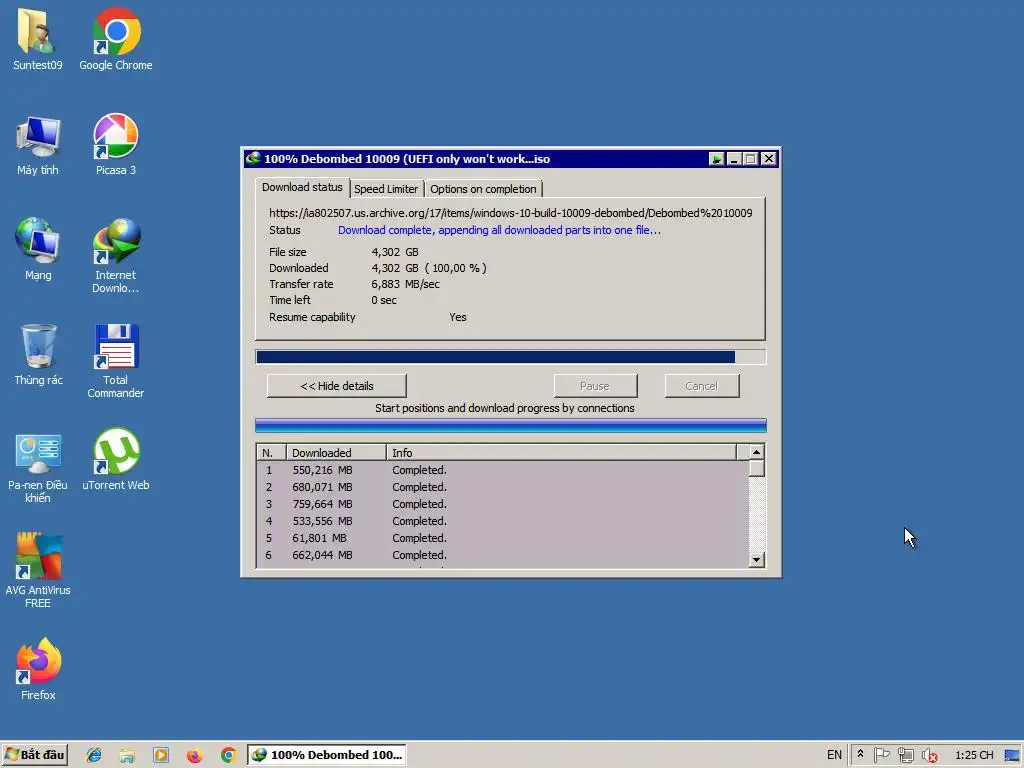Select connection row with 61,801 MB

(x=502, y=538)
